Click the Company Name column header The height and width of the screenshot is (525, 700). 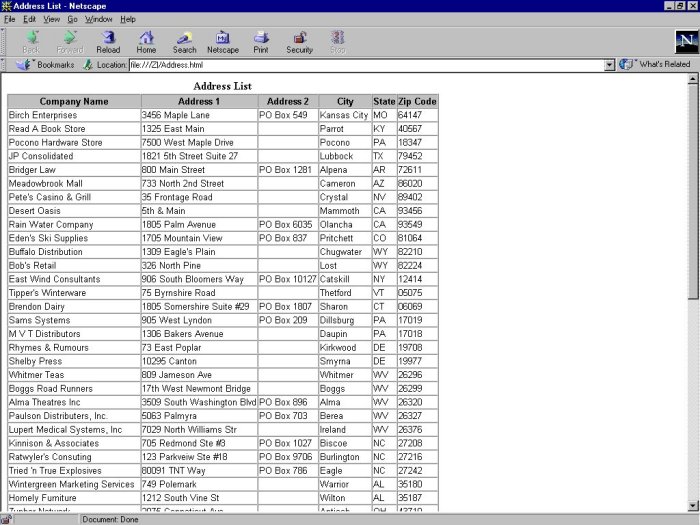tap(74, 101)
